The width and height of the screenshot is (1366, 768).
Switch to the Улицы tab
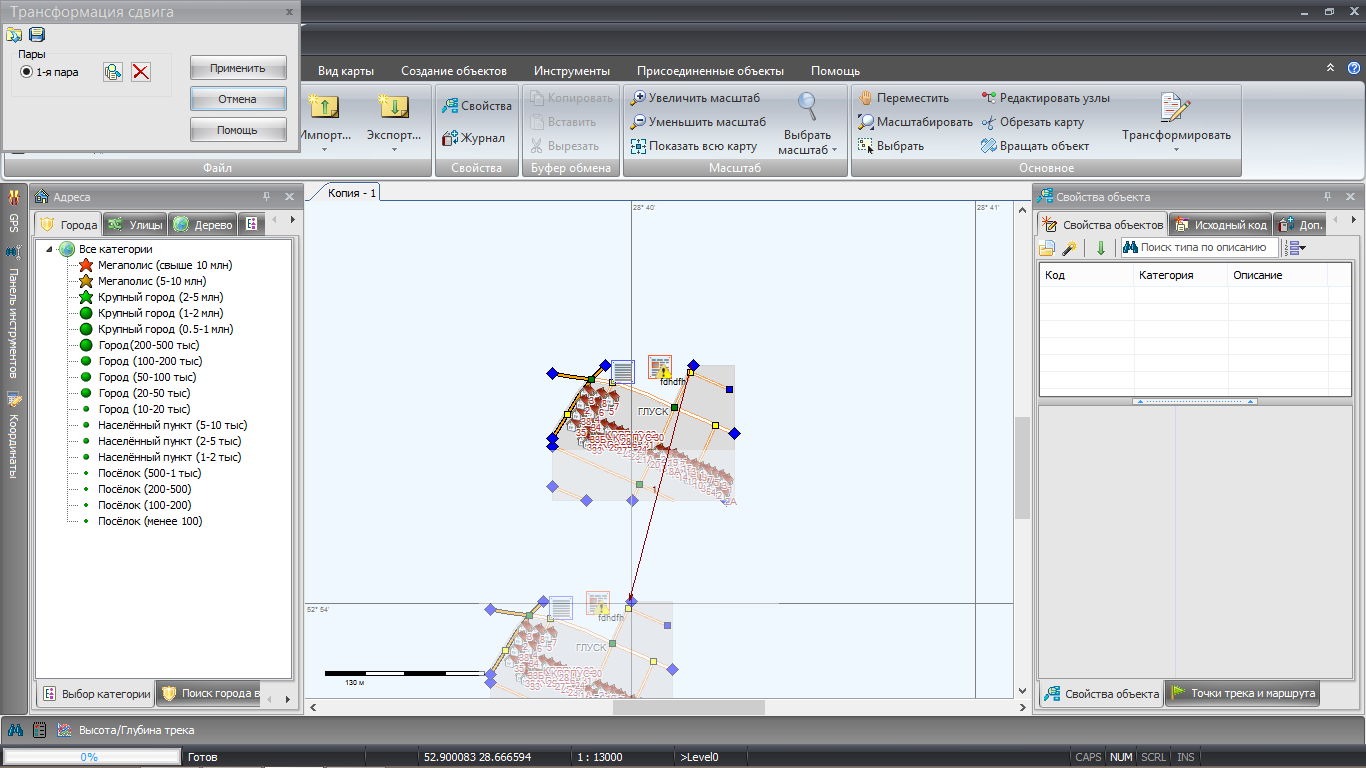136,225
